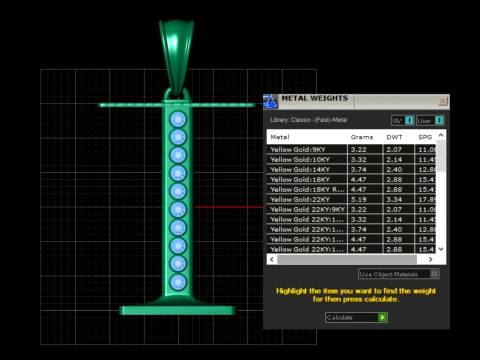Select the bottom blue gem
Screen dimensions: 480x360
tap(178, 282)
